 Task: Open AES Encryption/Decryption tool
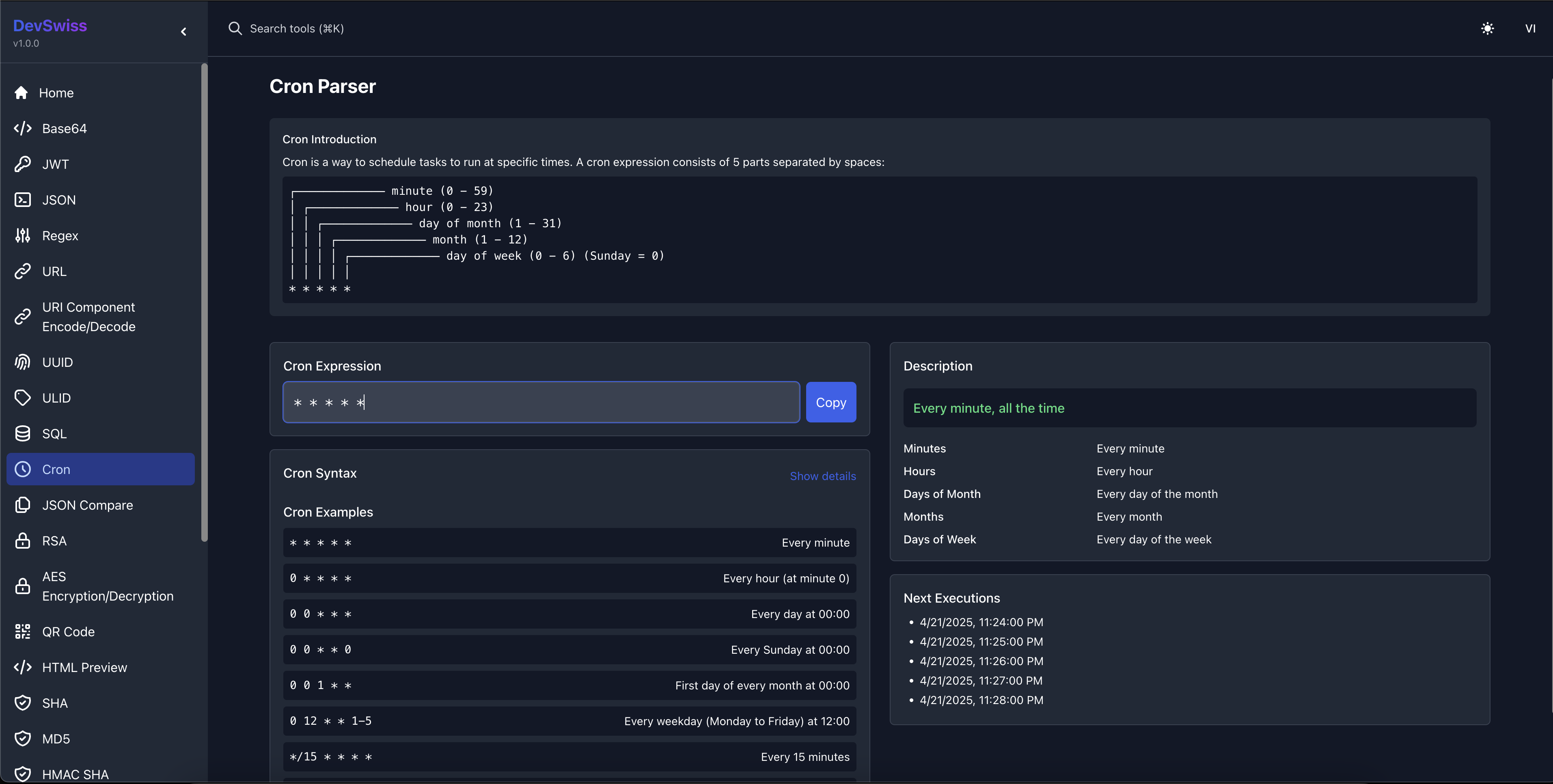click(101, 586)
